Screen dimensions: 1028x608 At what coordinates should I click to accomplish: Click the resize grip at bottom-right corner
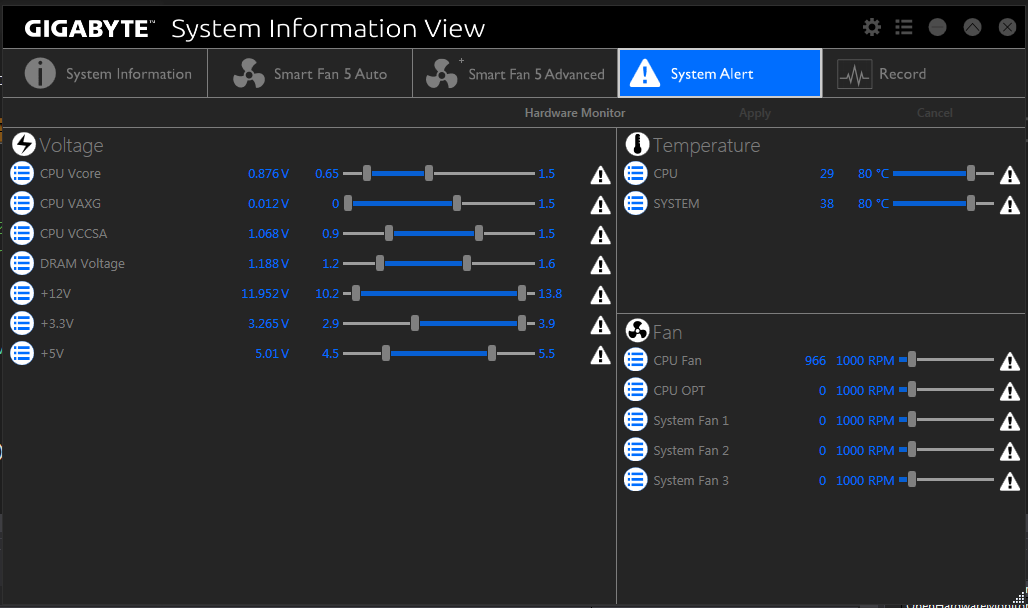click(x=1019, y=598)
